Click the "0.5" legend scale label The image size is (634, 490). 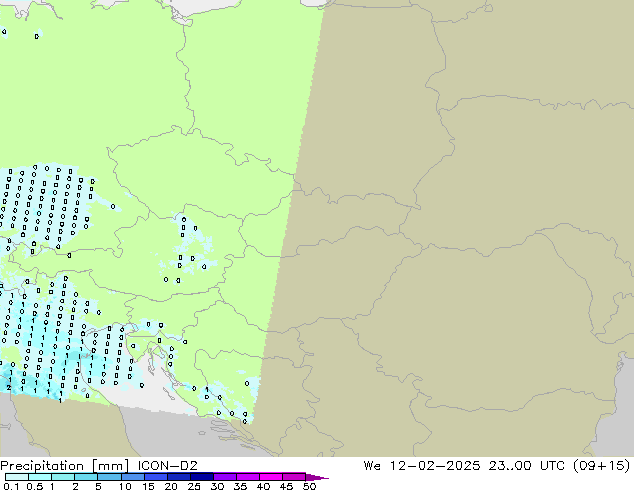point(34,486)
